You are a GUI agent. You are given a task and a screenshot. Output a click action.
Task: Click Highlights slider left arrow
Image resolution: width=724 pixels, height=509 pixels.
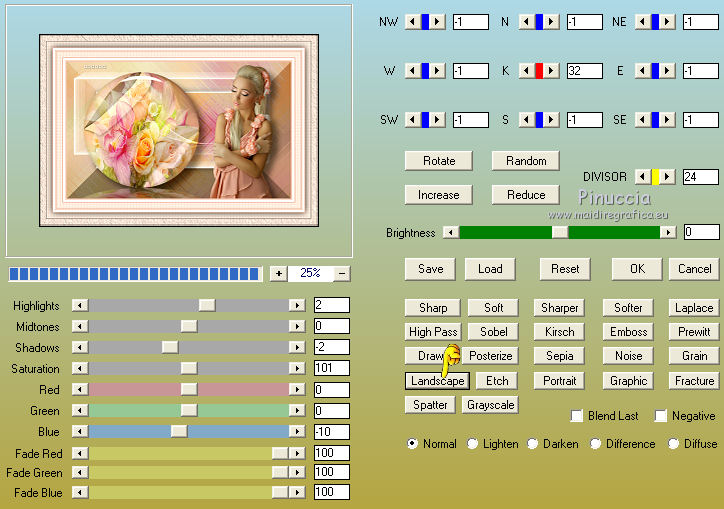80,305
